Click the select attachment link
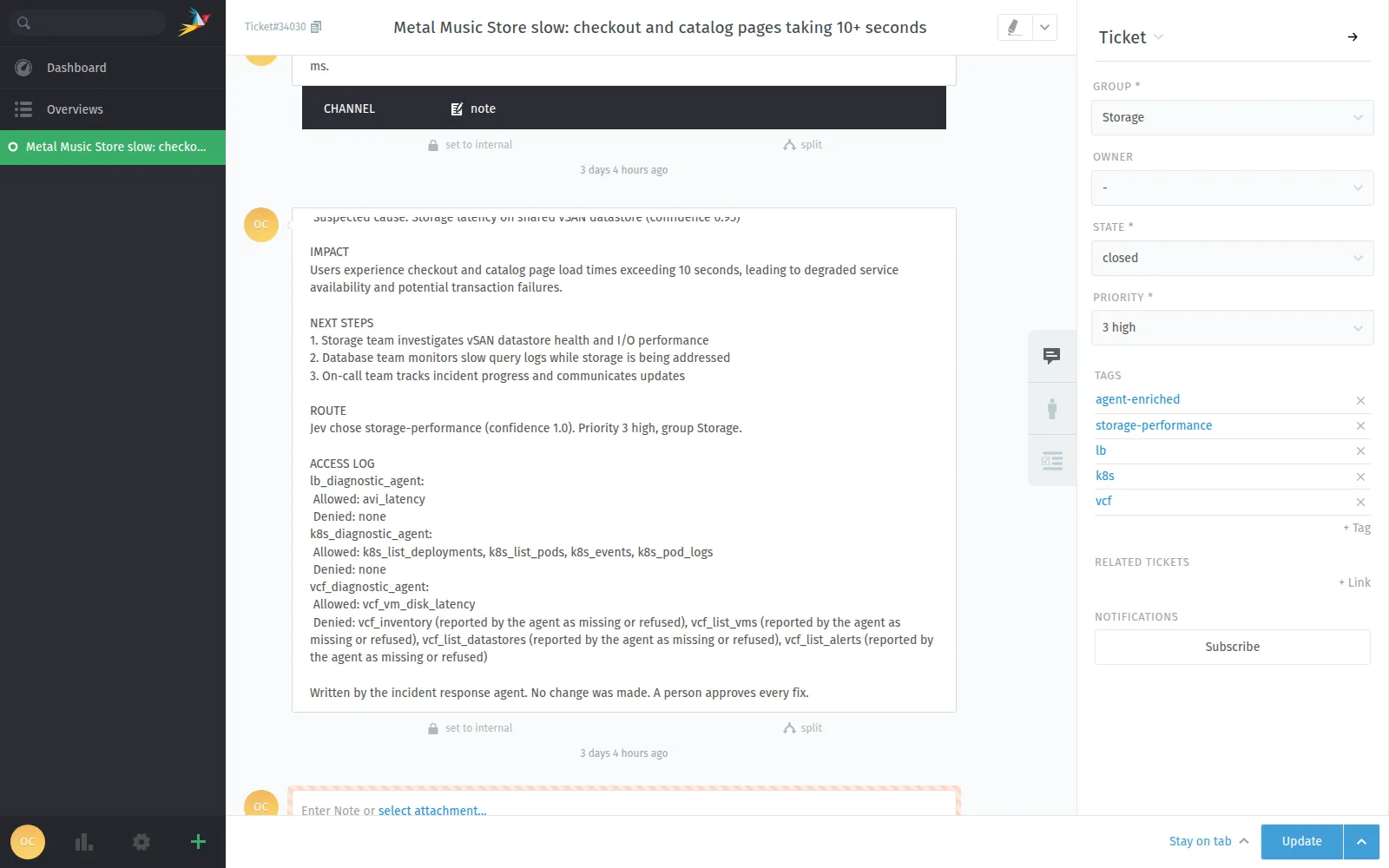The height and width of the screenshot is (868, 1389). [x=432, y=811]
